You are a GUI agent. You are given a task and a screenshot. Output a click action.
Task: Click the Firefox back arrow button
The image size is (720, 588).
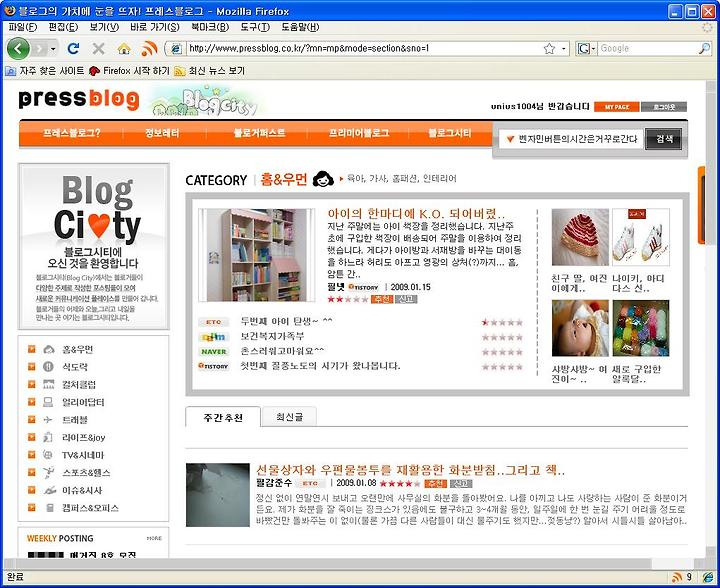(x=17, y=48)
